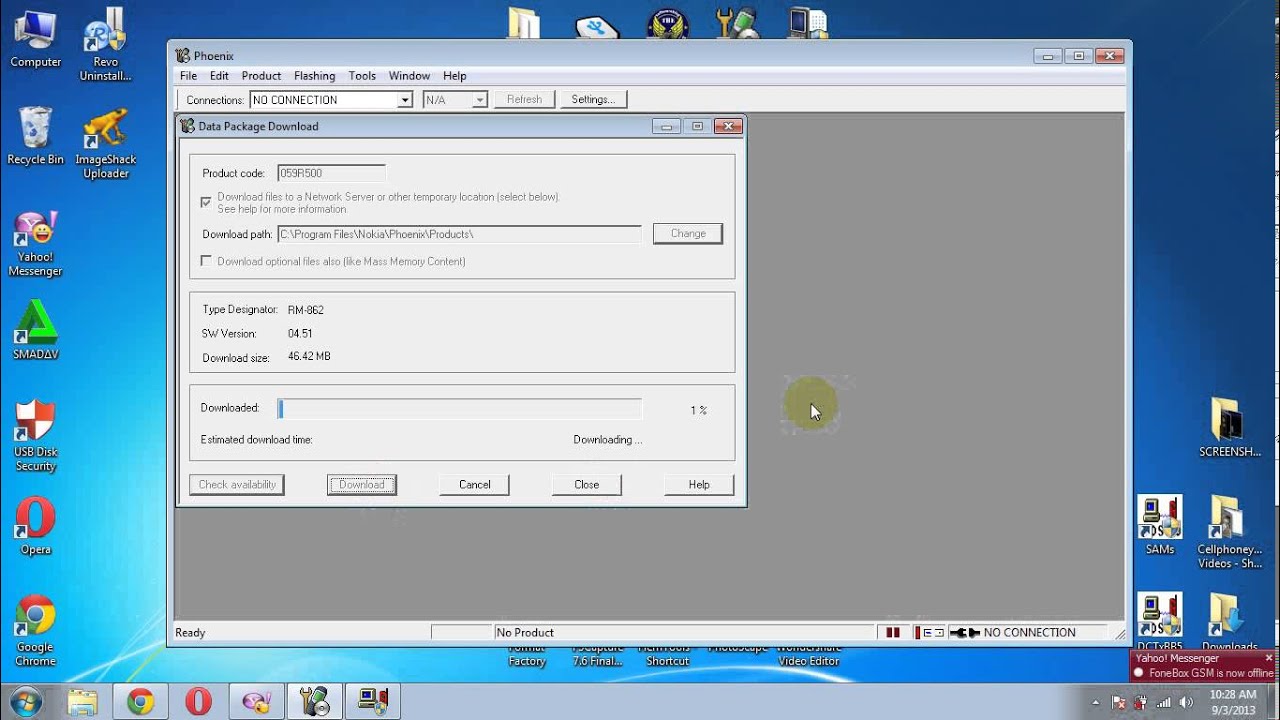Open the SAMs desktop shortcut

(1160, 526)
